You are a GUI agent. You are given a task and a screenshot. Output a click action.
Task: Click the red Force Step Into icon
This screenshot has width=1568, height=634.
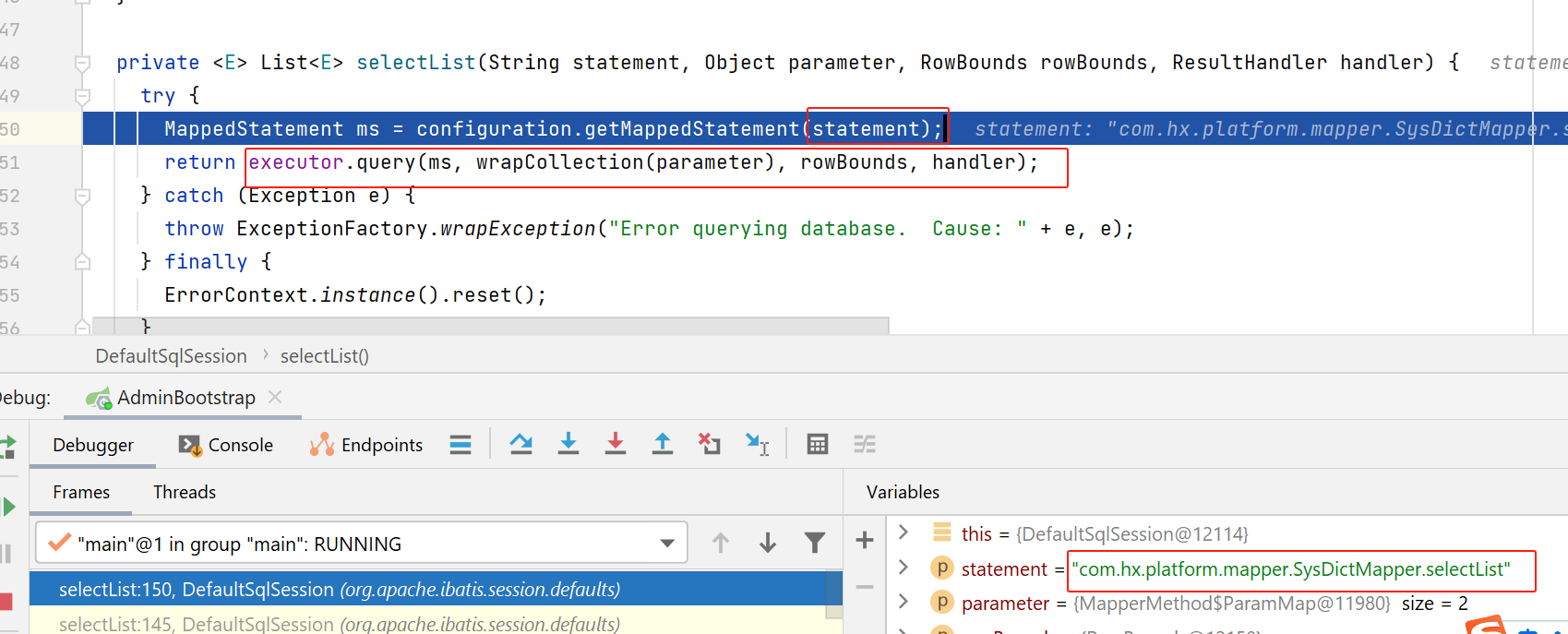(x=616, y=444)
